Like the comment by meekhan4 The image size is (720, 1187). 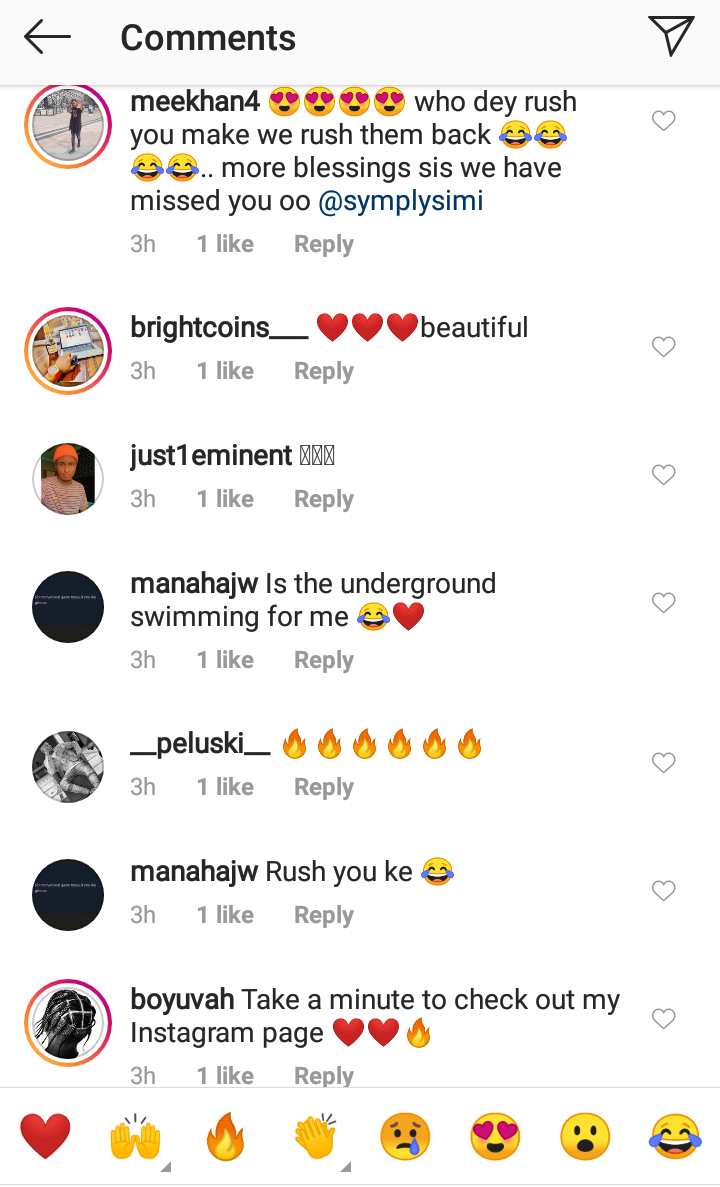coord(664,120)
